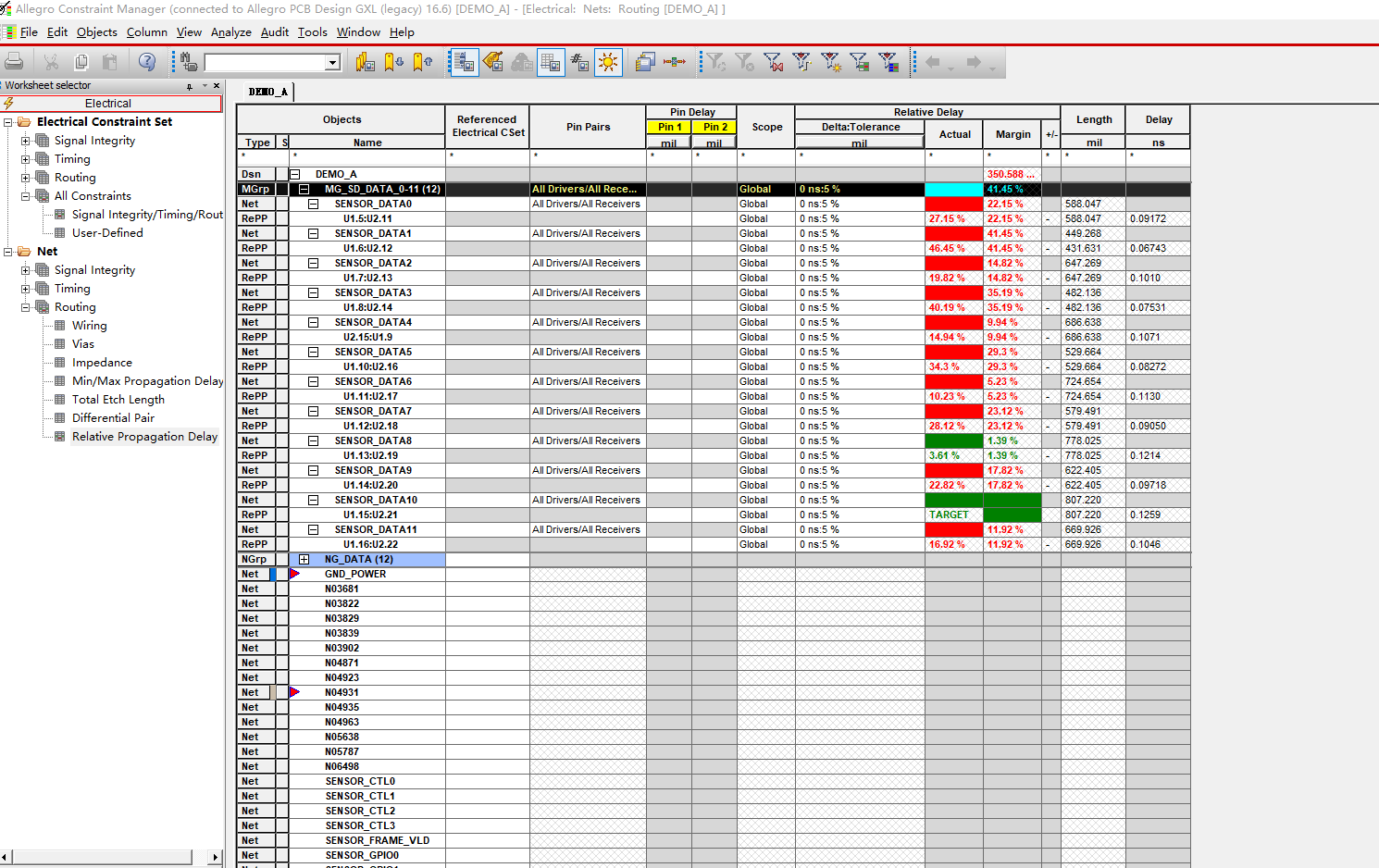Viewport: 1379px width, 868px height.
Task: Open the Analyze menu
Action: click(x=231, y=32)
